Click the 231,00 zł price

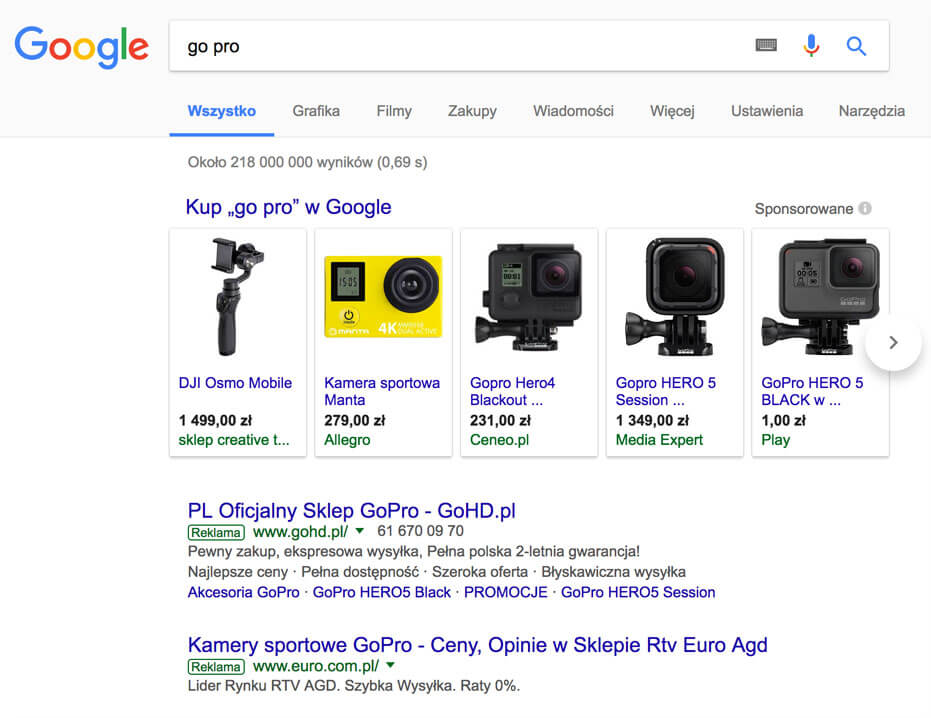(501, 420)
